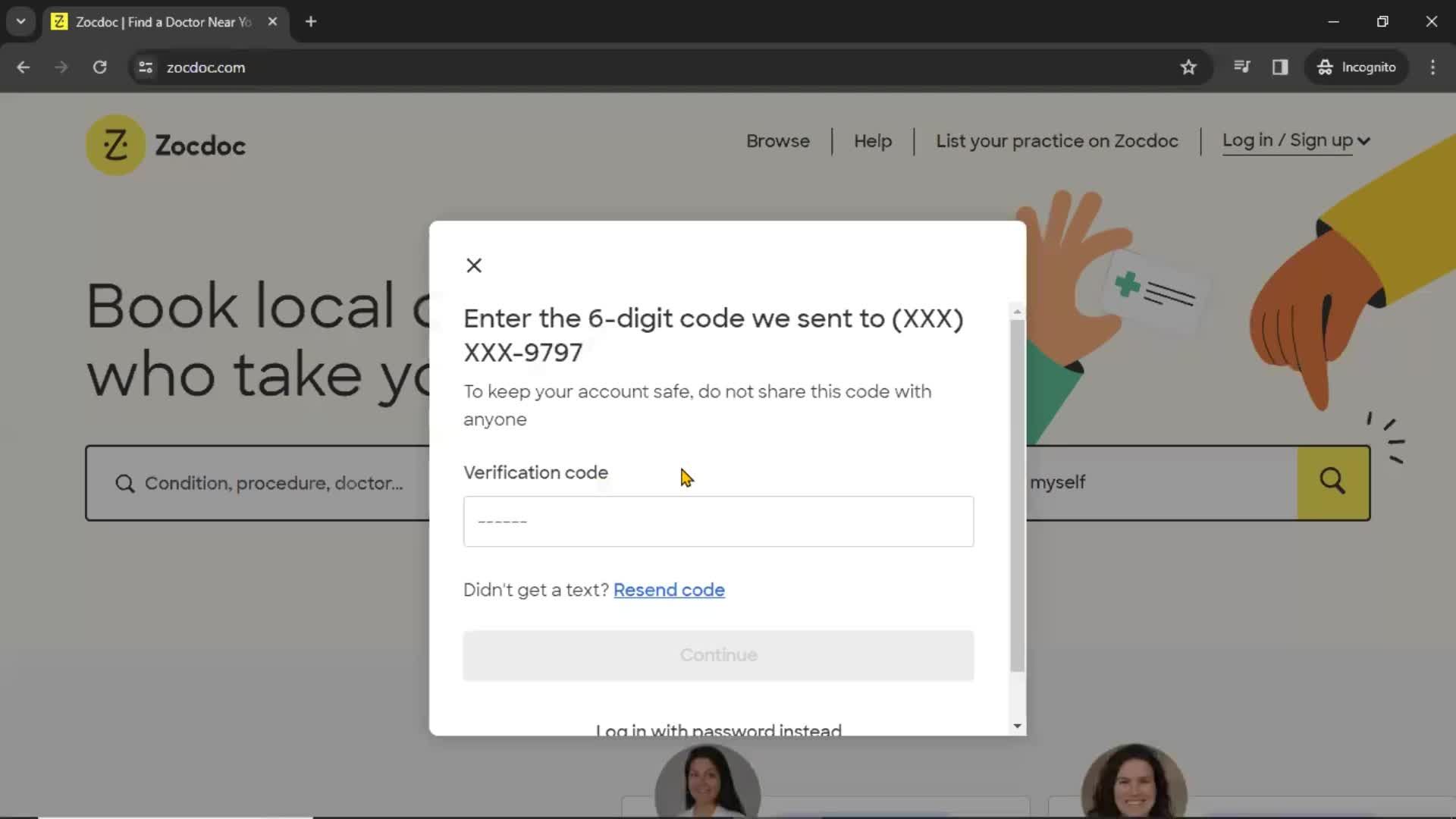Click the browser reload/refresh icon
Screen dimensions: 1456x819
pos(100,67)
